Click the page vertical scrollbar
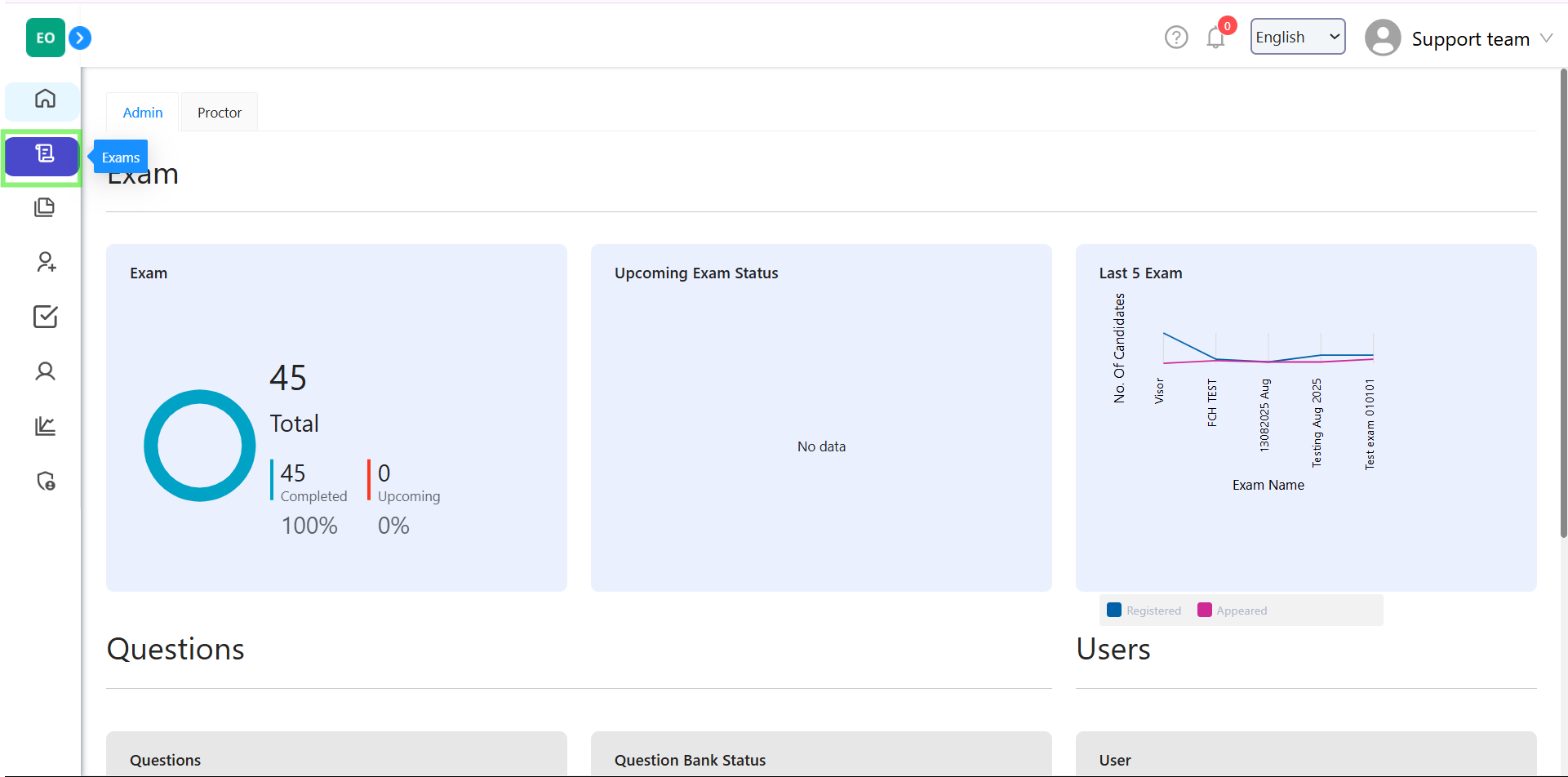 tap(1563, 302)
